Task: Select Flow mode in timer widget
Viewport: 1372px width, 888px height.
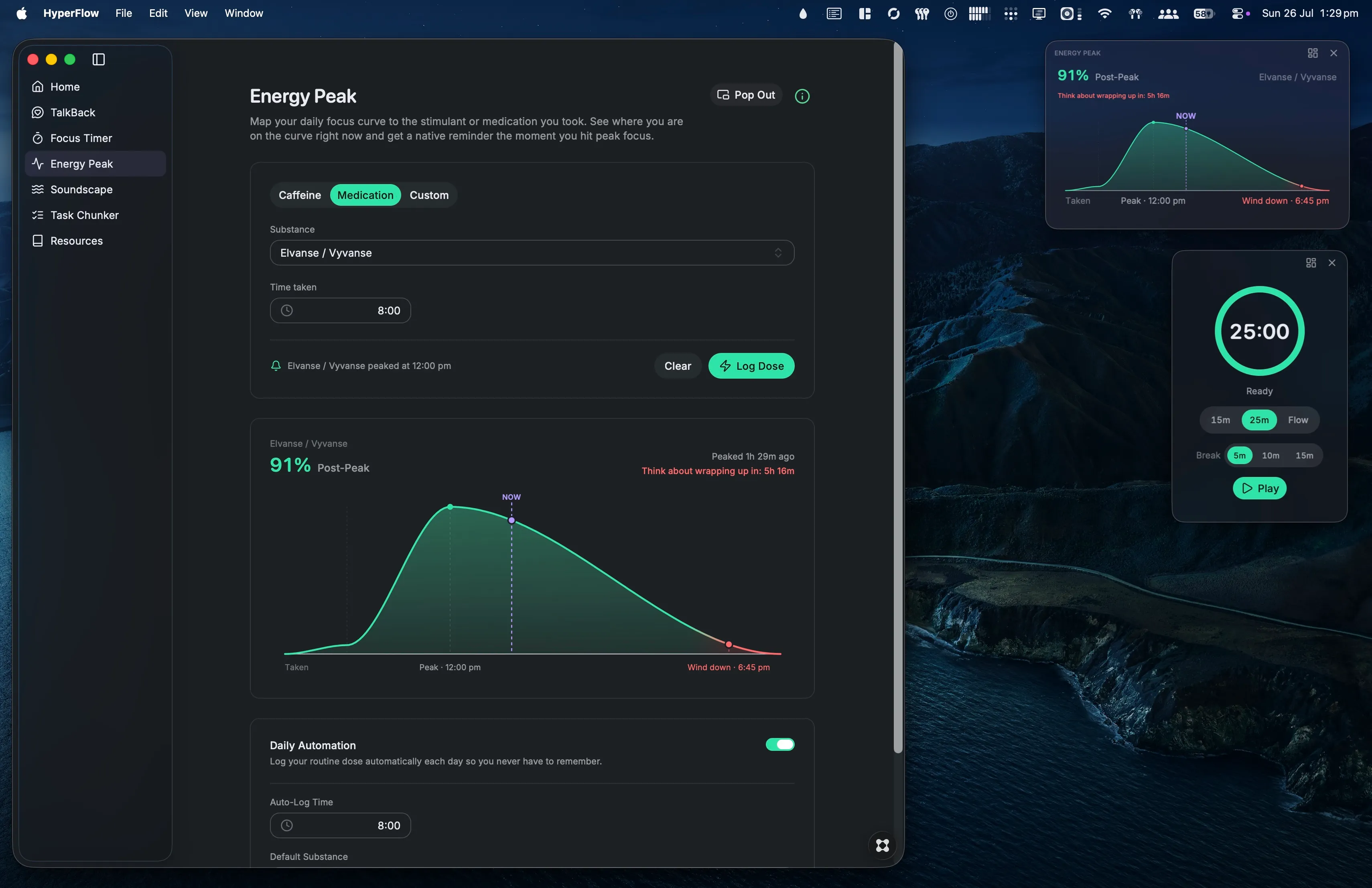Action: pos(1298,420)
